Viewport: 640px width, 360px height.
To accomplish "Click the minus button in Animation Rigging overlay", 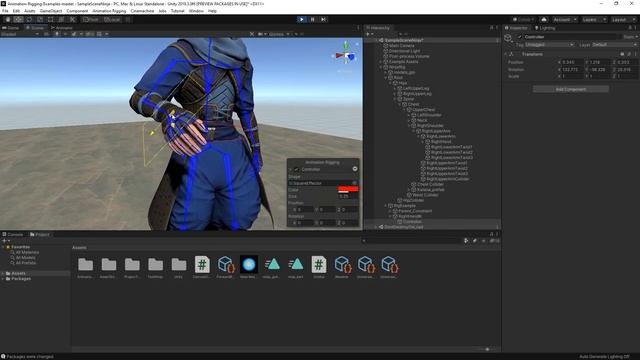I will (x=355, y=169).
